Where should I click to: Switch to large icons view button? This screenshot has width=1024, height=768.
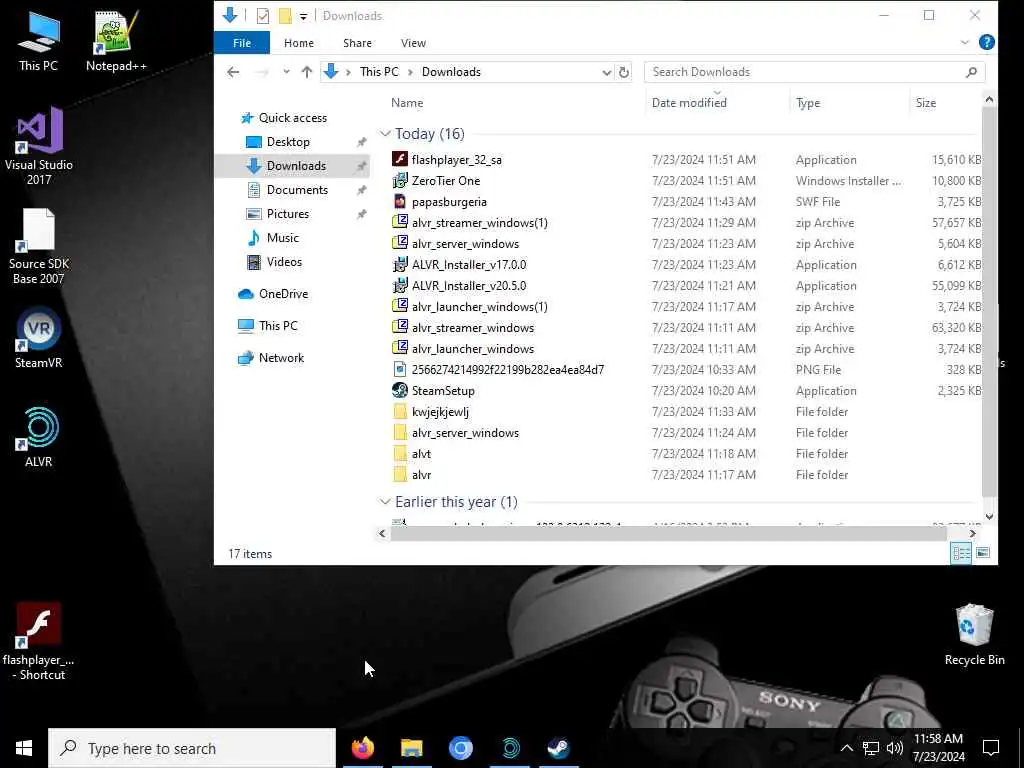983,553
